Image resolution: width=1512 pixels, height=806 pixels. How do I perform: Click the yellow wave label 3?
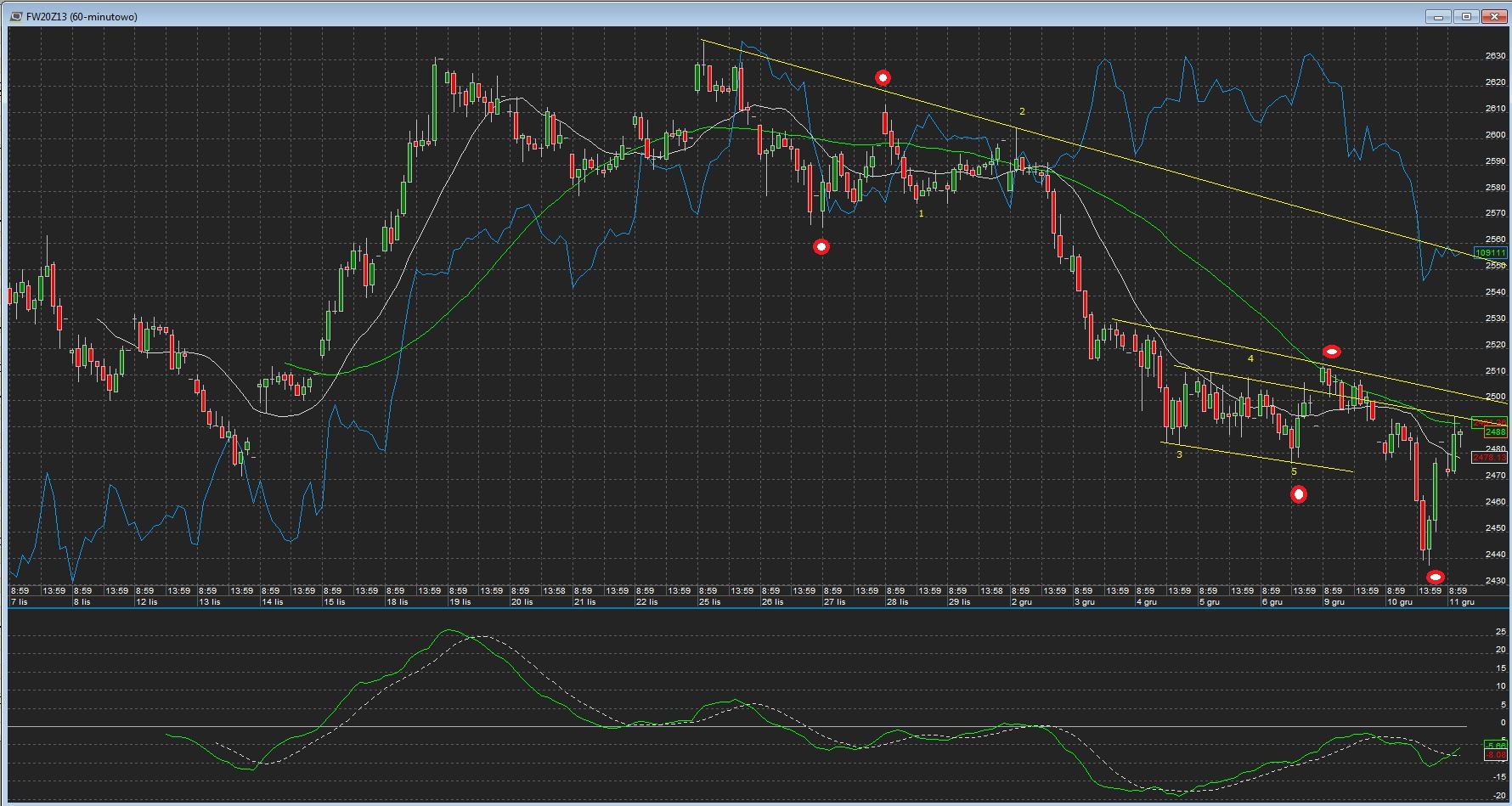click(1179, 455)
